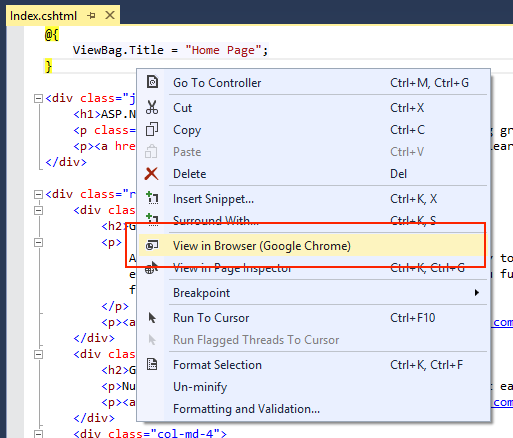Viewport: 513px width, 438px height.
Task: Click the Format Selection icon
Action: pos(152,364)
